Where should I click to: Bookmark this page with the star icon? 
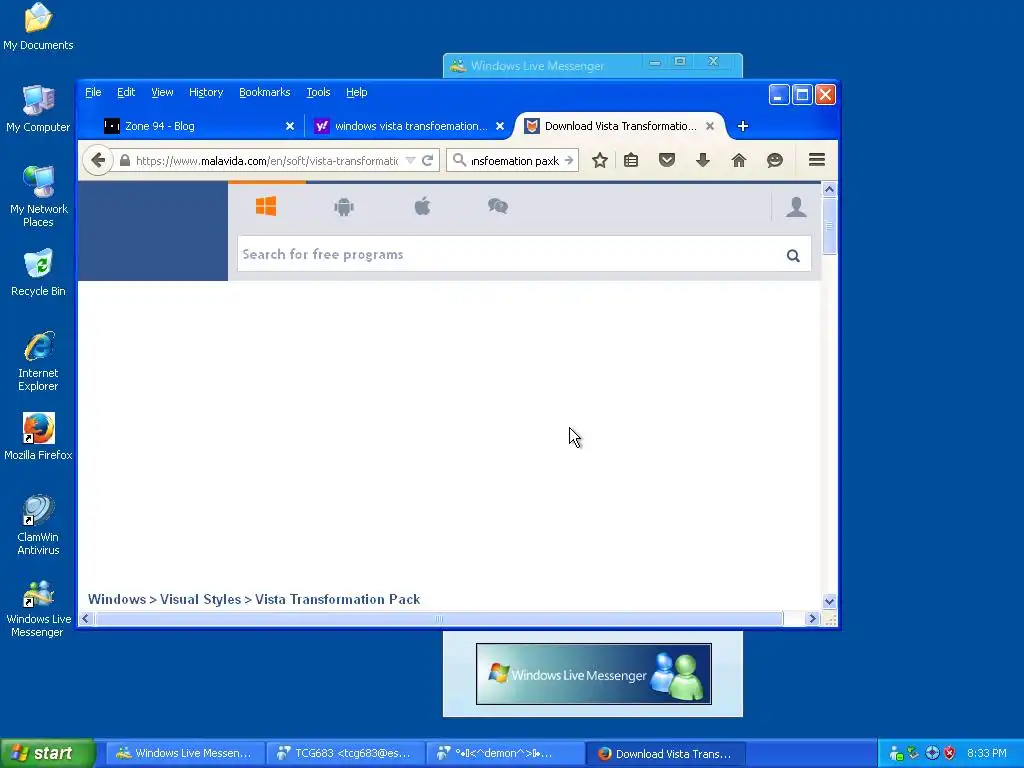[600, 160]
